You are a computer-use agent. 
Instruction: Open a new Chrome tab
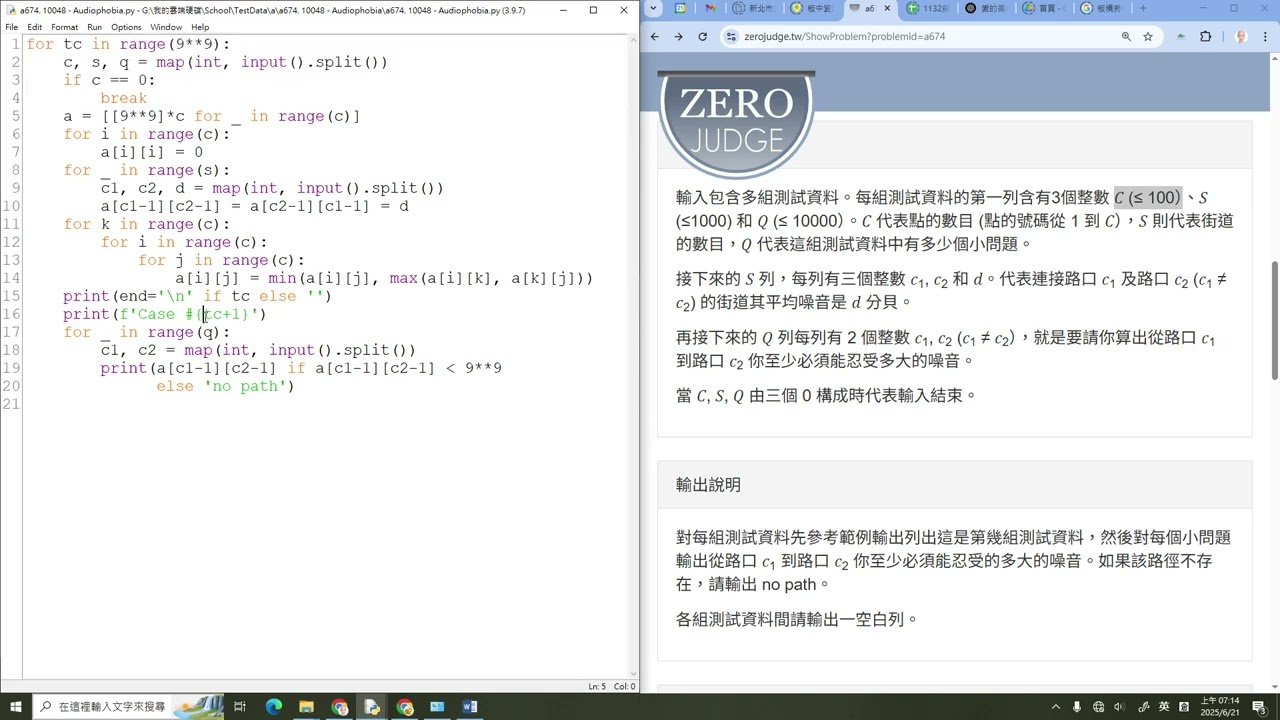pos(1143,8)
